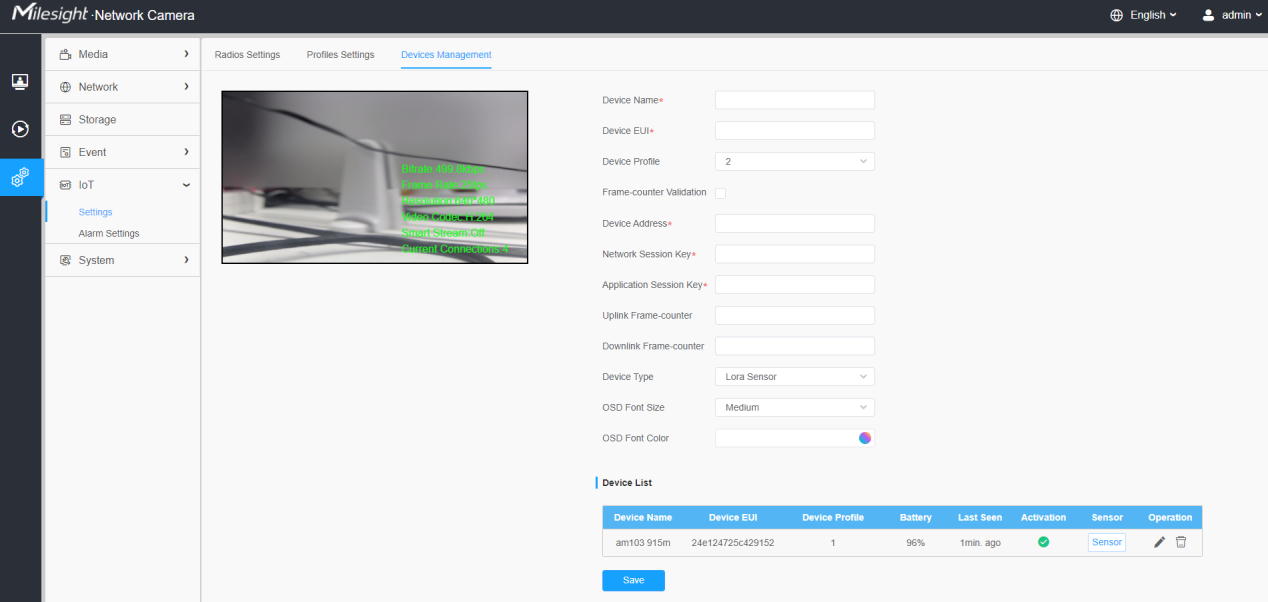
Task: Select the settings gear icon in left rail
Action: (20, 177)
